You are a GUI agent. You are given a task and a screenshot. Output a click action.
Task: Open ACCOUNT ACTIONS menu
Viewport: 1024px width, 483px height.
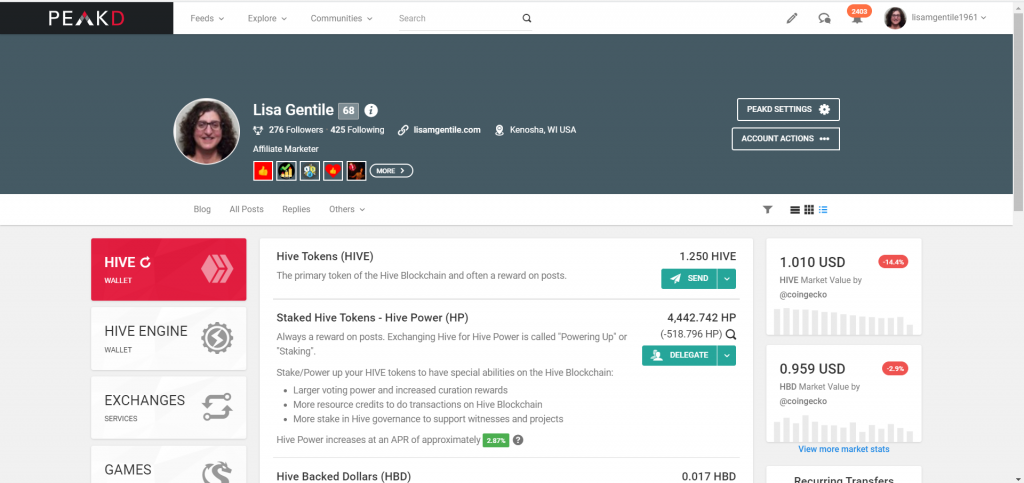(x=786, y=139)
